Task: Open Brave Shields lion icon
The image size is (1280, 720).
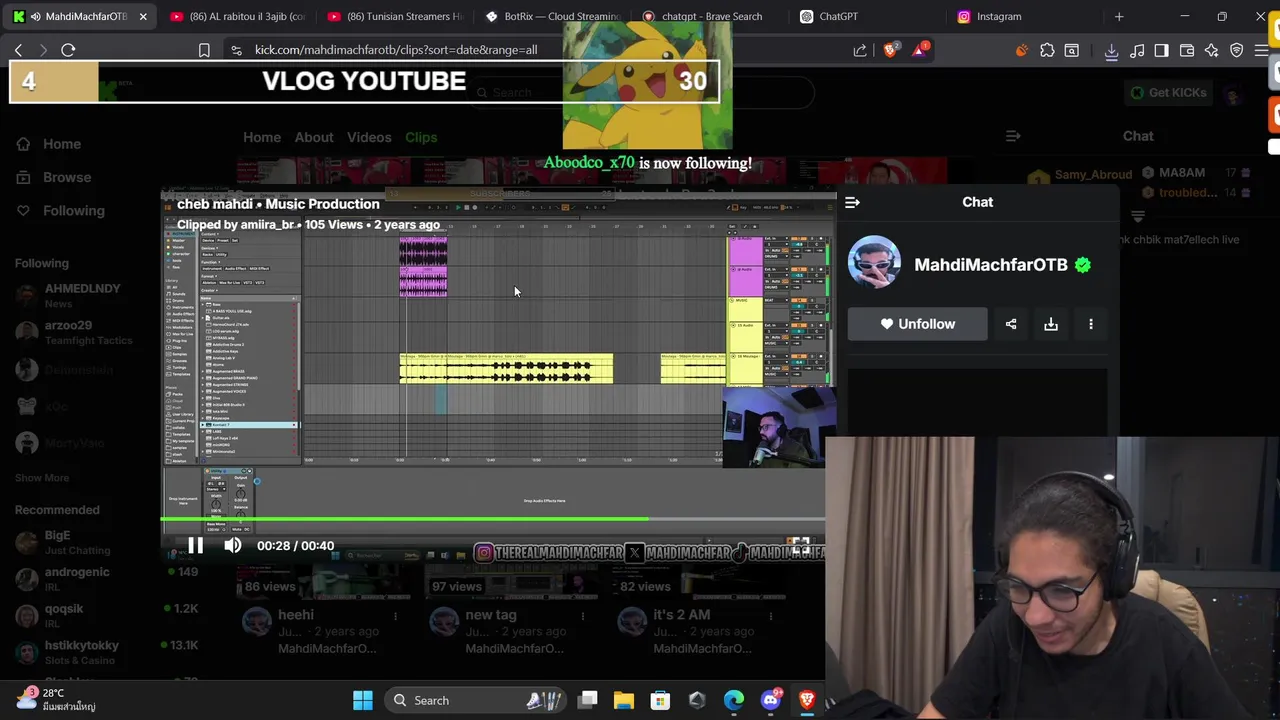Action: 890,50
